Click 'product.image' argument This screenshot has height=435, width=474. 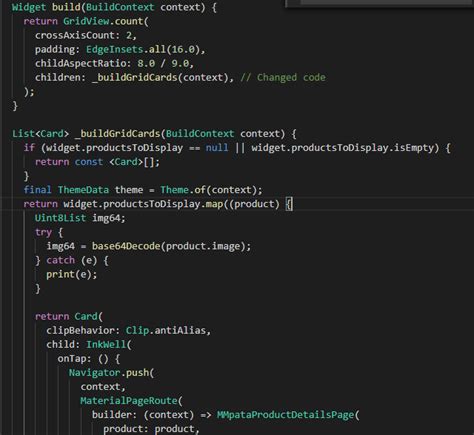203,246
